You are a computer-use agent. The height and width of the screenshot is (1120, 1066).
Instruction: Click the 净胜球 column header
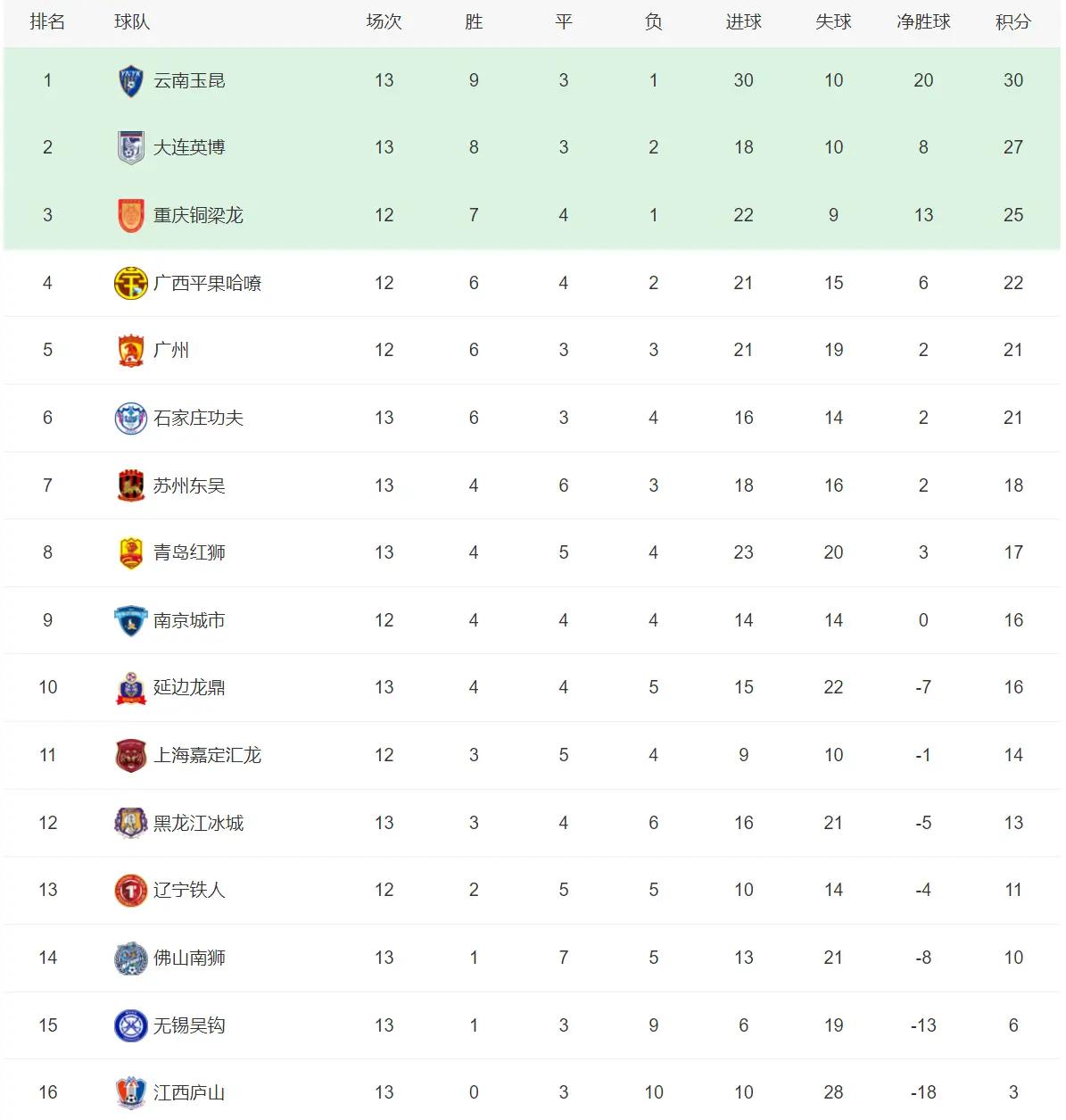click(x=923, y=22)
